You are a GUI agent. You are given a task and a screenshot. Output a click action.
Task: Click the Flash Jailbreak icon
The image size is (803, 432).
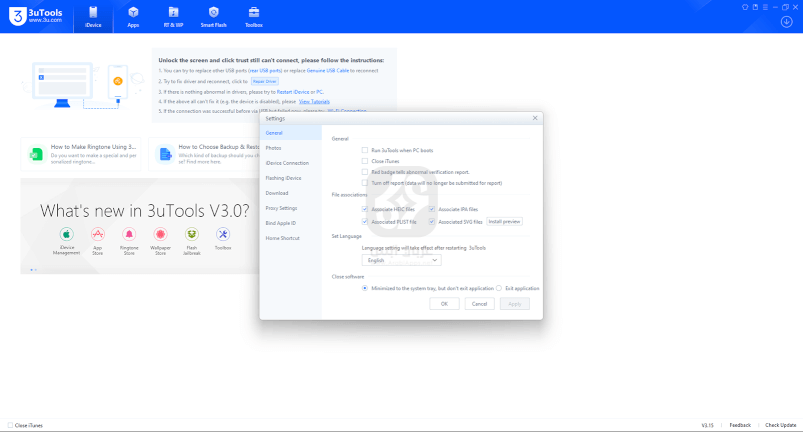click(192, 234)
